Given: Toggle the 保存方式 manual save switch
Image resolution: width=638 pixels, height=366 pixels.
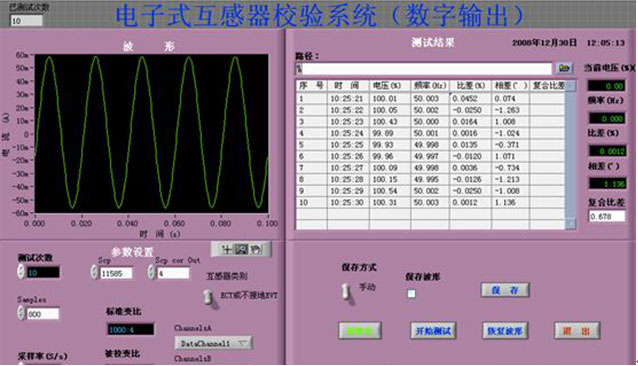Looking at the screenshot, I should click(x=347, y=291).
